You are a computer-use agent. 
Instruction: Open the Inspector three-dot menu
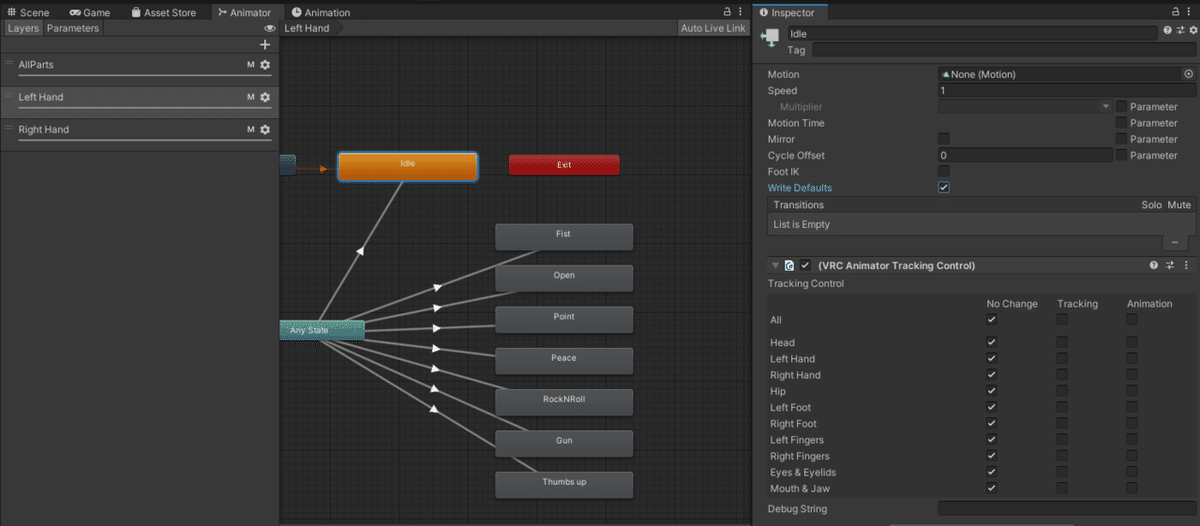(x=1190, y=12)
